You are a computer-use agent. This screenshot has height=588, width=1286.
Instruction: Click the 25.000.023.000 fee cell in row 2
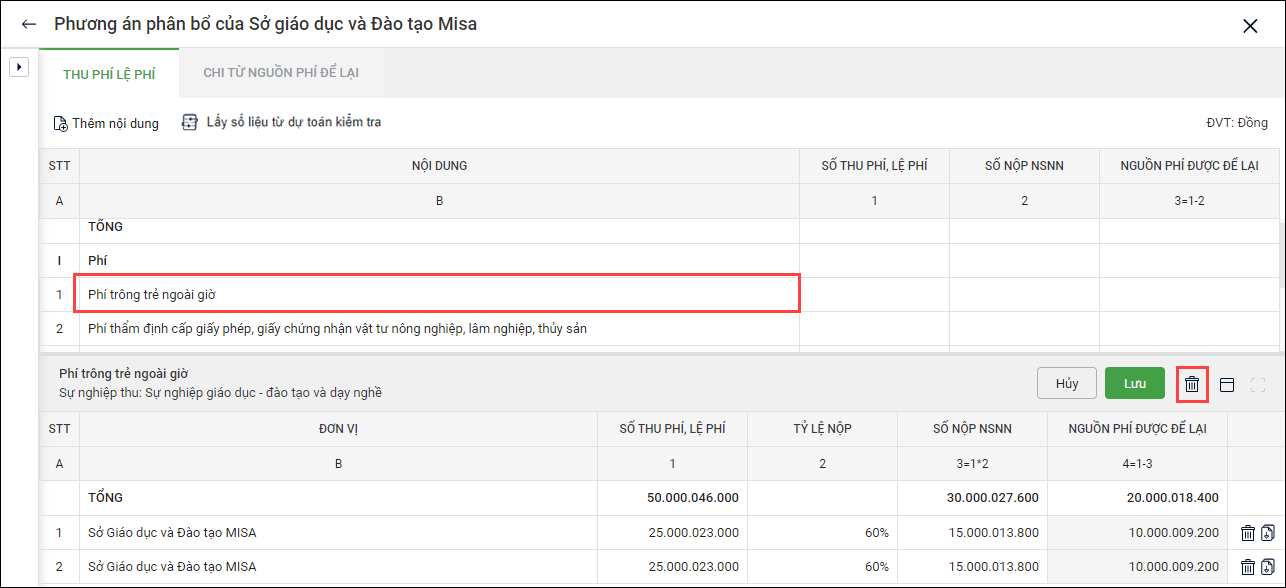click(673, 567)
